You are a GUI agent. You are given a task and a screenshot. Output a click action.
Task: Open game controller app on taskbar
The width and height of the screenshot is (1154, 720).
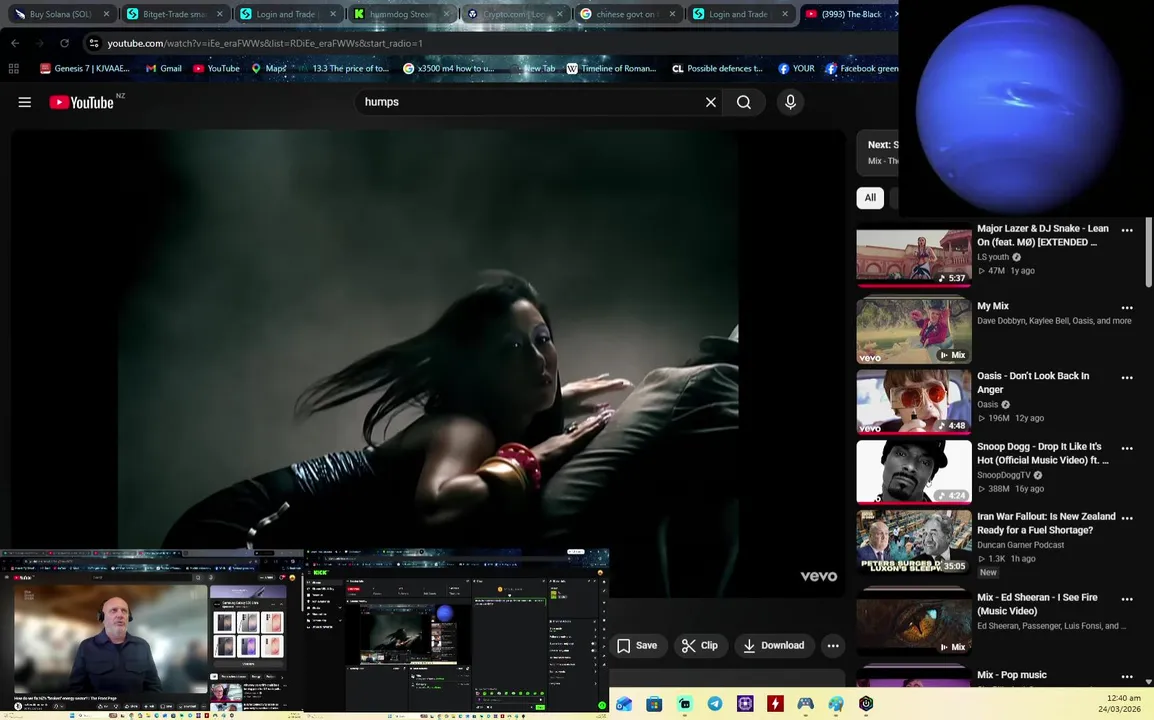[x=805, y=704]
